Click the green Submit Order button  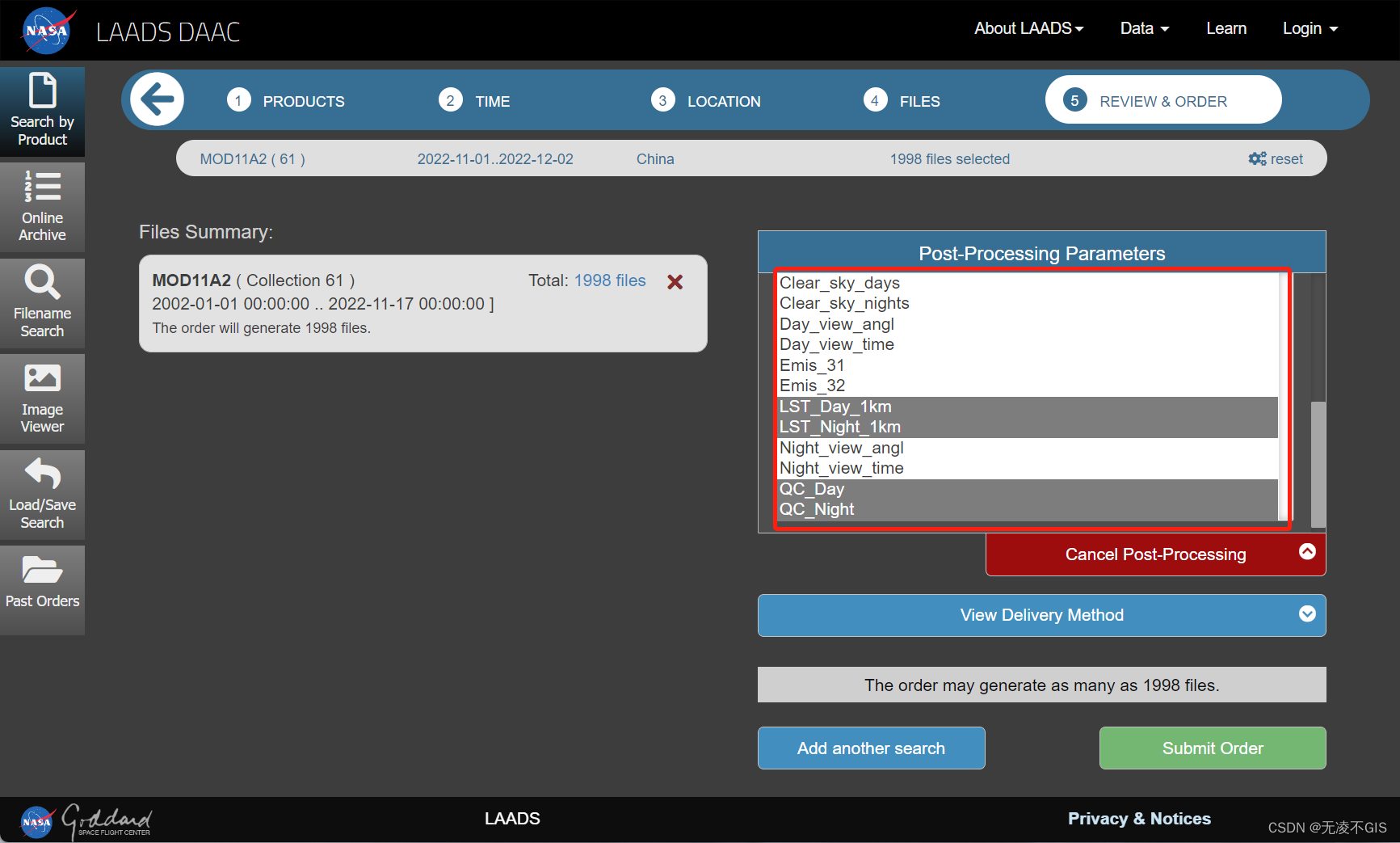(x=1212, y=748)
